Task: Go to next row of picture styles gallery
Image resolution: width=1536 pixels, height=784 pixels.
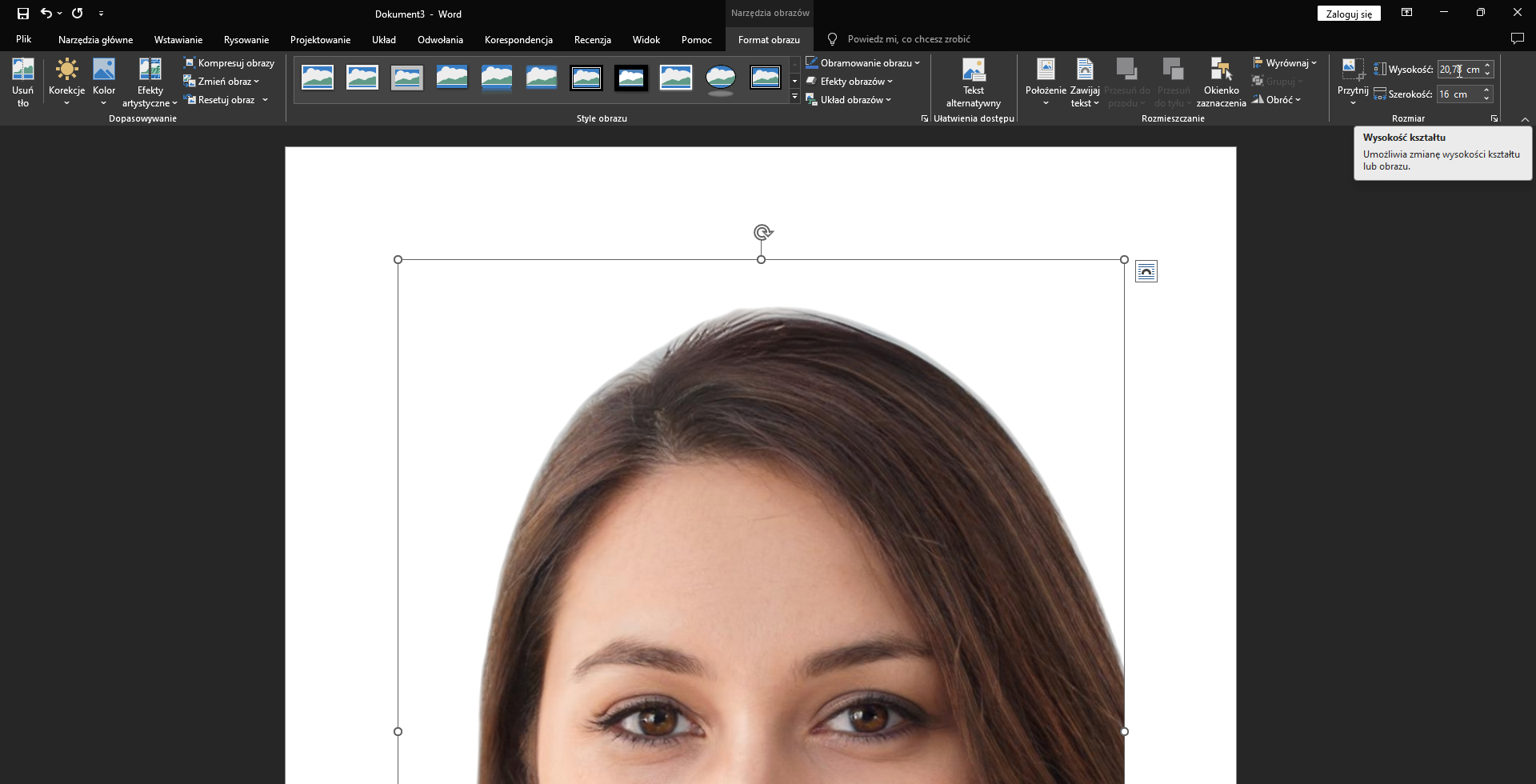Action: [x=794, y=81]
